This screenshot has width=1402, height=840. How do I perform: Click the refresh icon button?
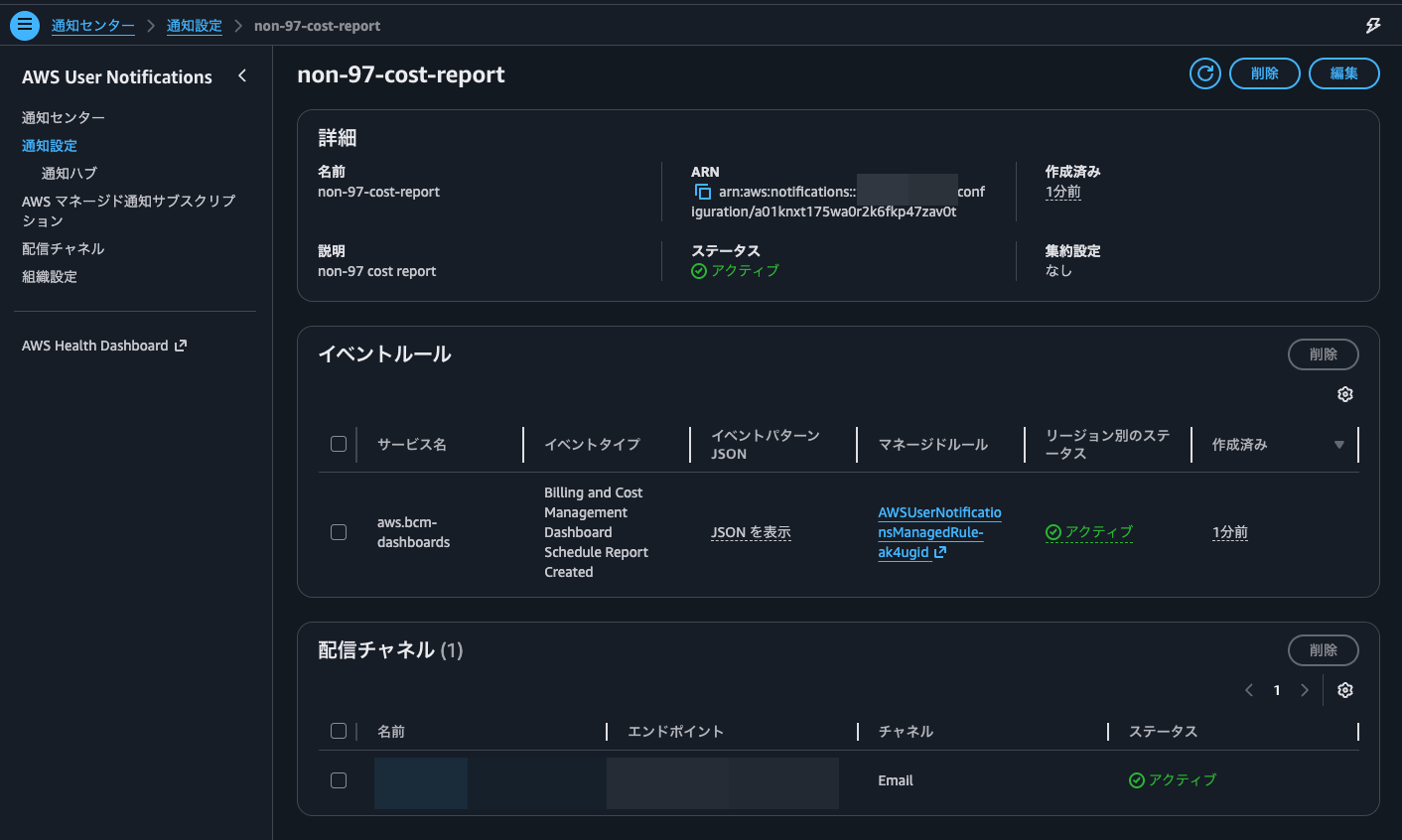pyautogui.click(x=1204, y=73)
